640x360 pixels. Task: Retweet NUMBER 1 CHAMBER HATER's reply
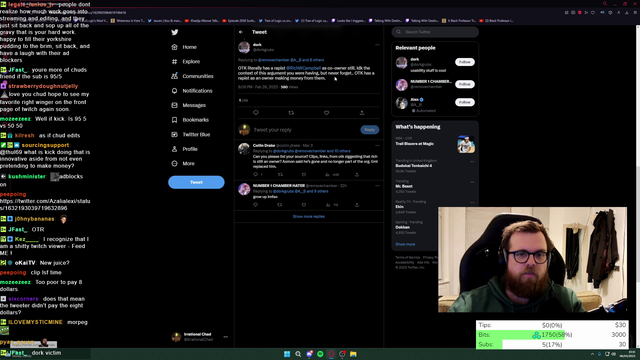(280, 204)
